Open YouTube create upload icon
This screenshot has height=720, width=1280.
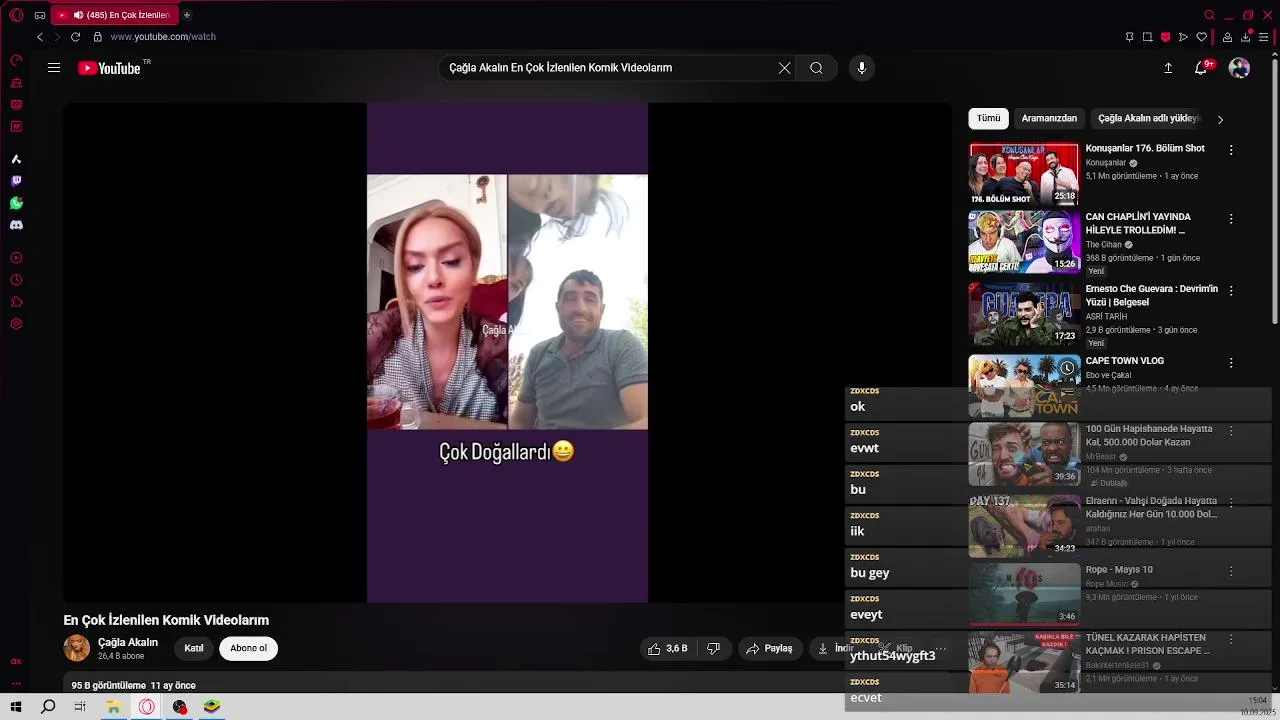[x=1168, y=68]
